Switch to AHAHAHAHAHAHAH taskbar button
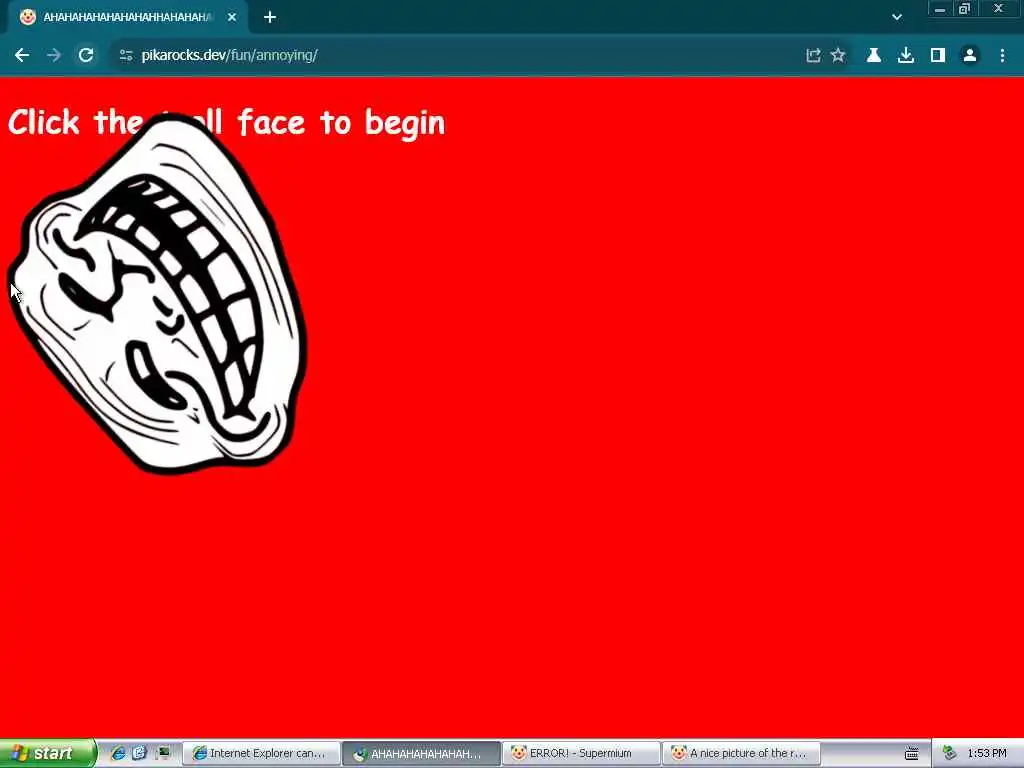Viewport: 1024px width, 768px height. point(421,754)
